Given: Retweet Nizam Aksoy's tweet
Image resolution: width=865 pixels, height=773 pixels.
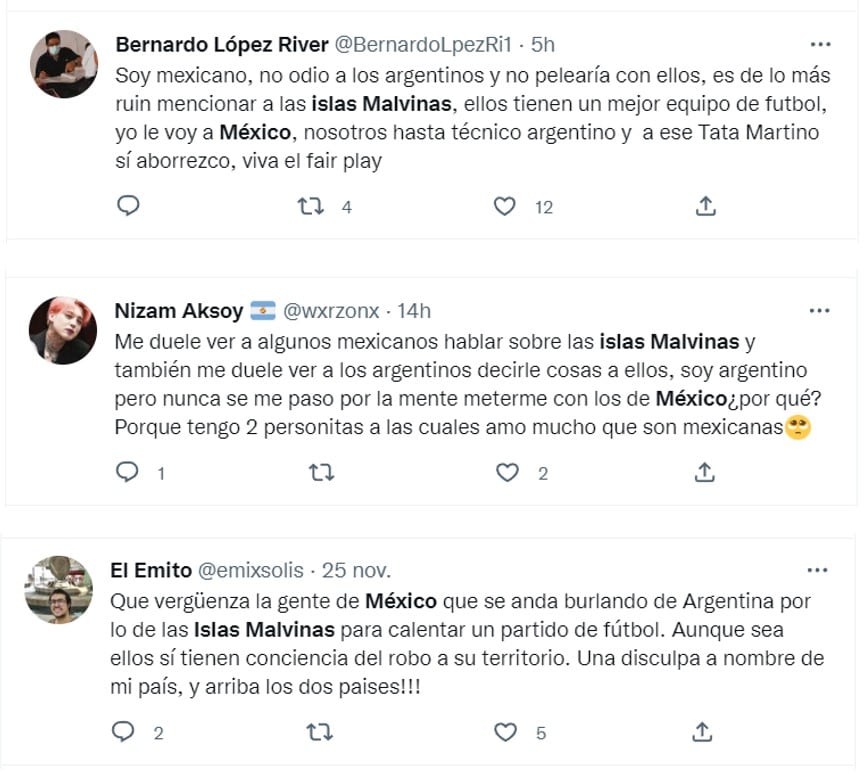Looking at the screenshot, I should pyautogui.click(x=320, y=471).
